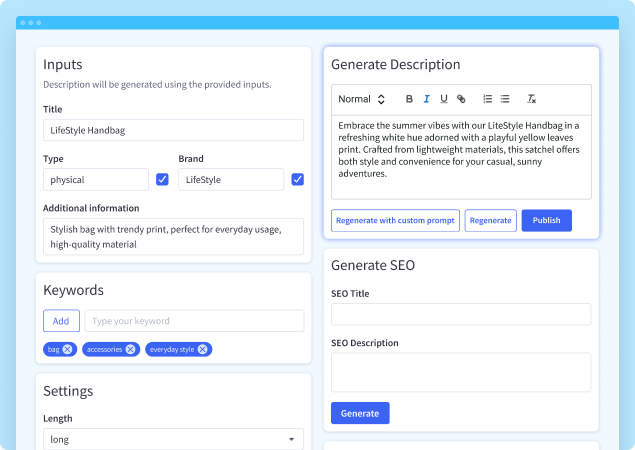
Task: Click the Generate SEO button
Action: pos(360,413)
